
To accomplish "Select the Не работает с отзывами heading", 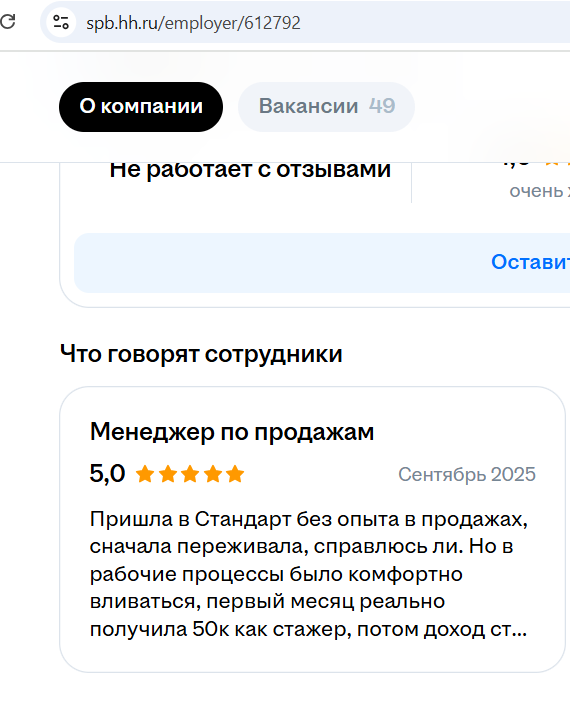I will coord(250,169).
